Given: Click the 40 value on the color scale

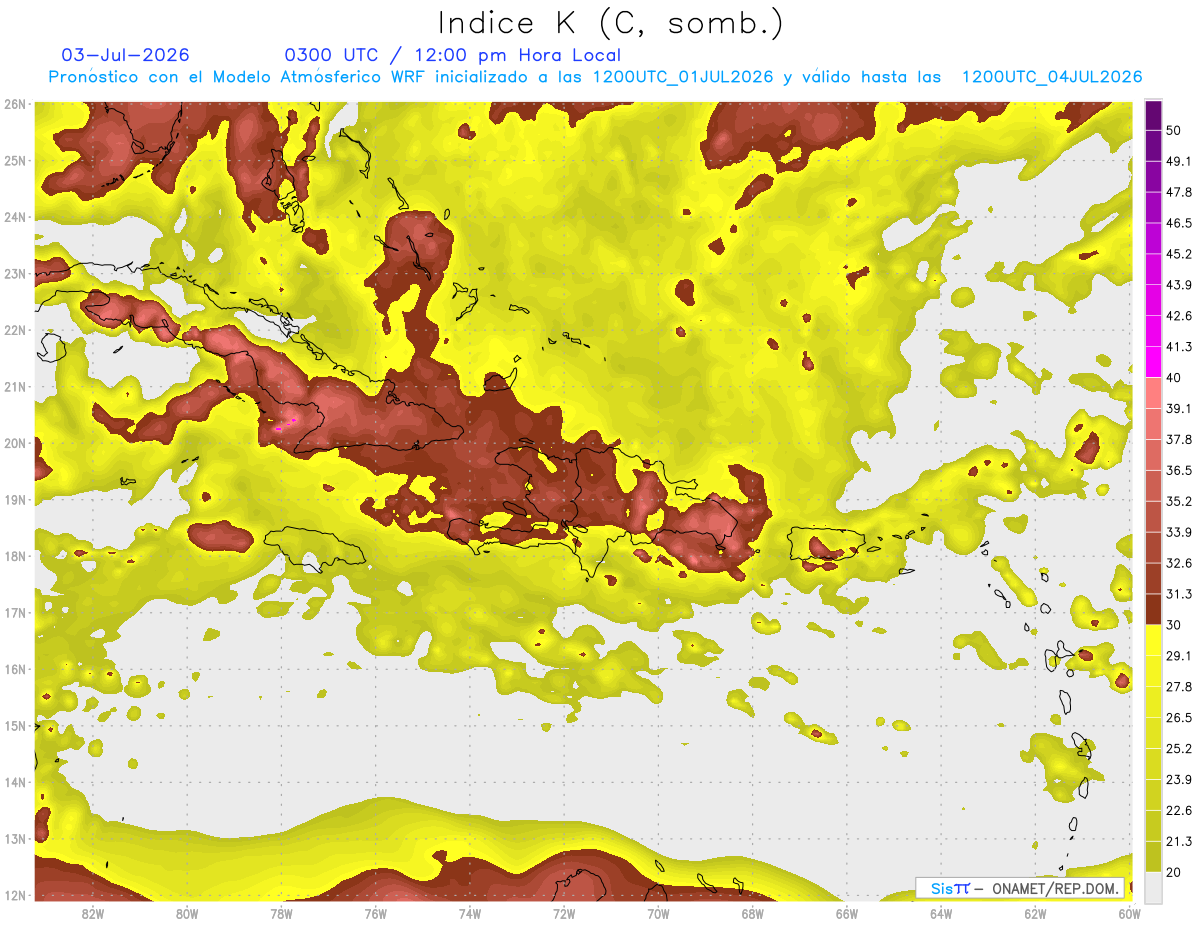Looking at the screenshot, I should pos(1173,378).
